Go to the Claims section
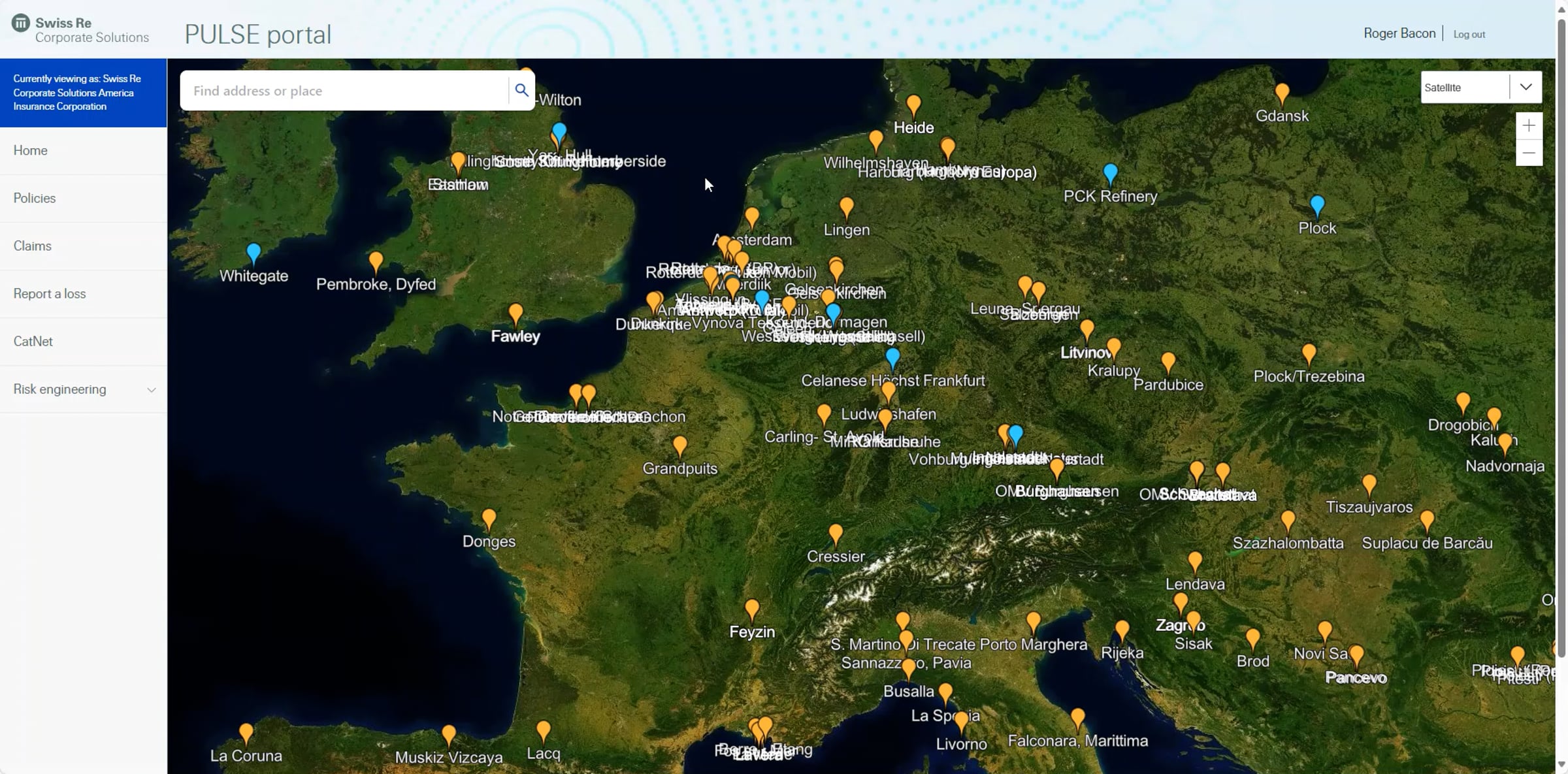The image size is (1568, 774). pos(32,246)
